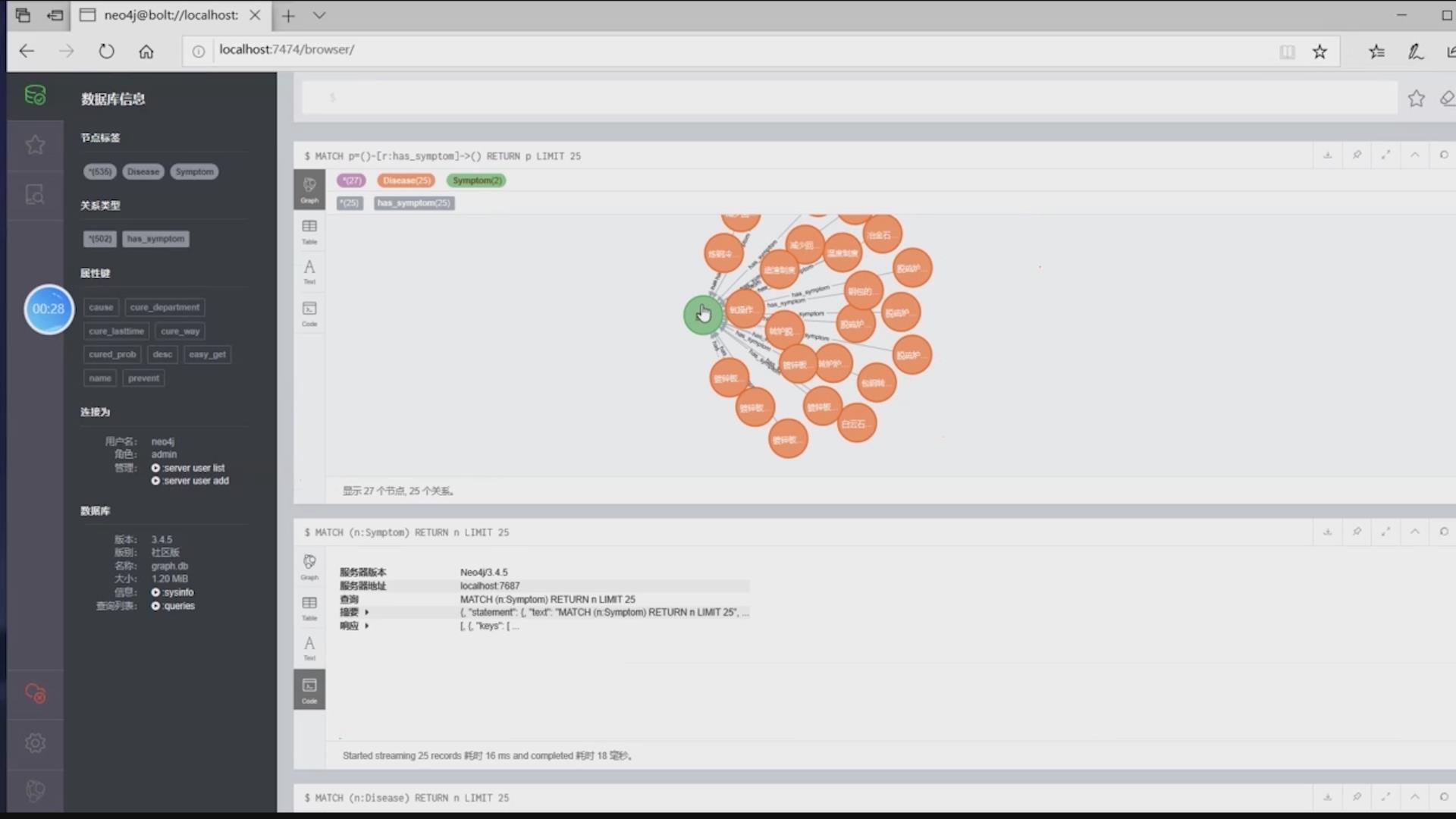Pin the has_symptom query frame

pyautogui.click(x=1357, y=155)
